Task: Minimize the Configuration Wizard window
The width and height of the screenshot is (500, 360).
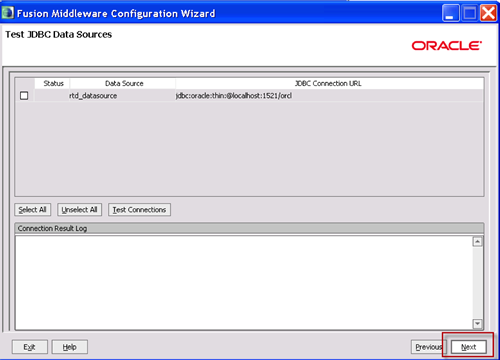Action: click(x=450, y=13)
